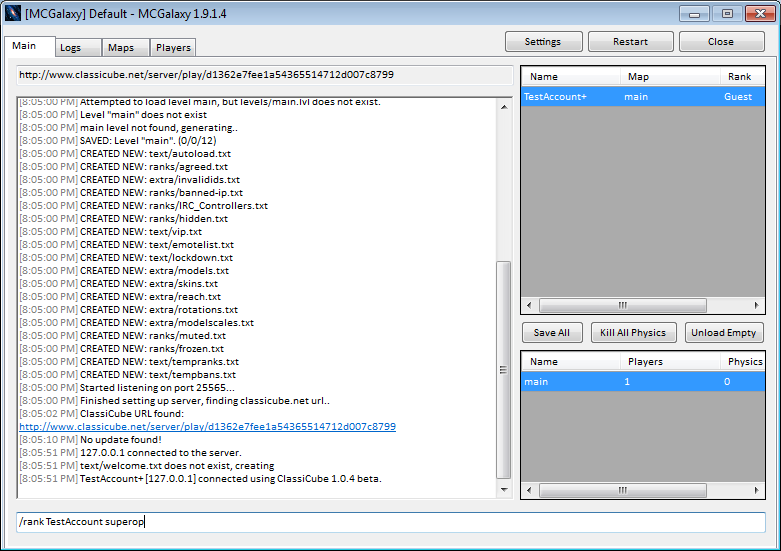The width and height of the screenshot is (781, 551).
Task: Click log line 'connected using ClassiCube 1.0.4 beta.'
Action: [x=290, y=479]
